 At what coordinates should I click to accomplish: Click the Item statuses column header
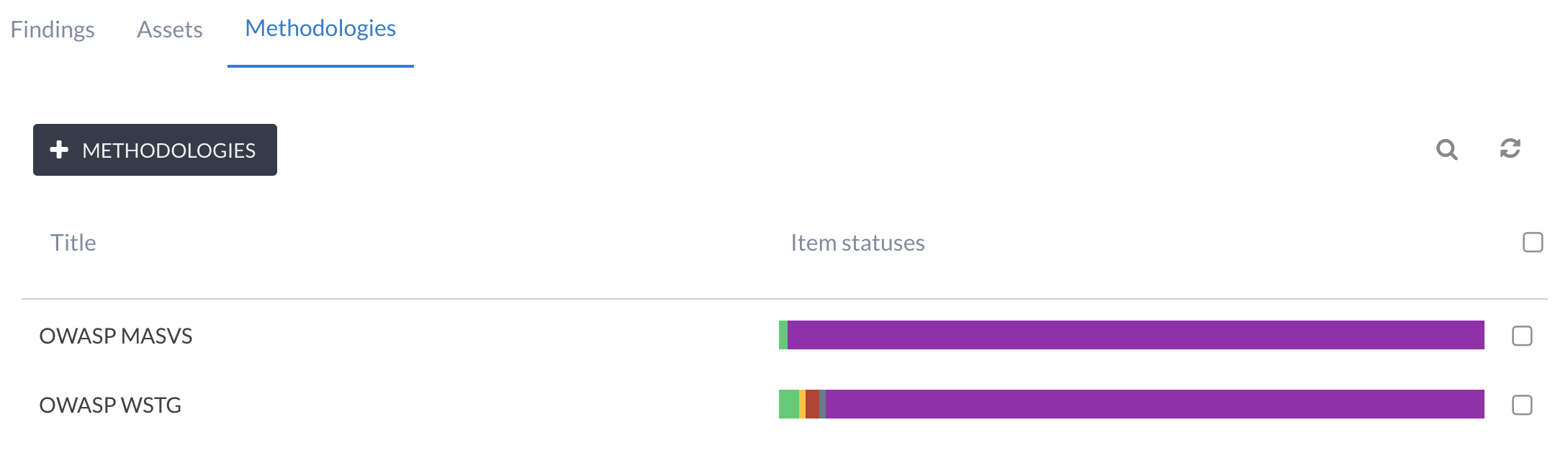(857, 243)
